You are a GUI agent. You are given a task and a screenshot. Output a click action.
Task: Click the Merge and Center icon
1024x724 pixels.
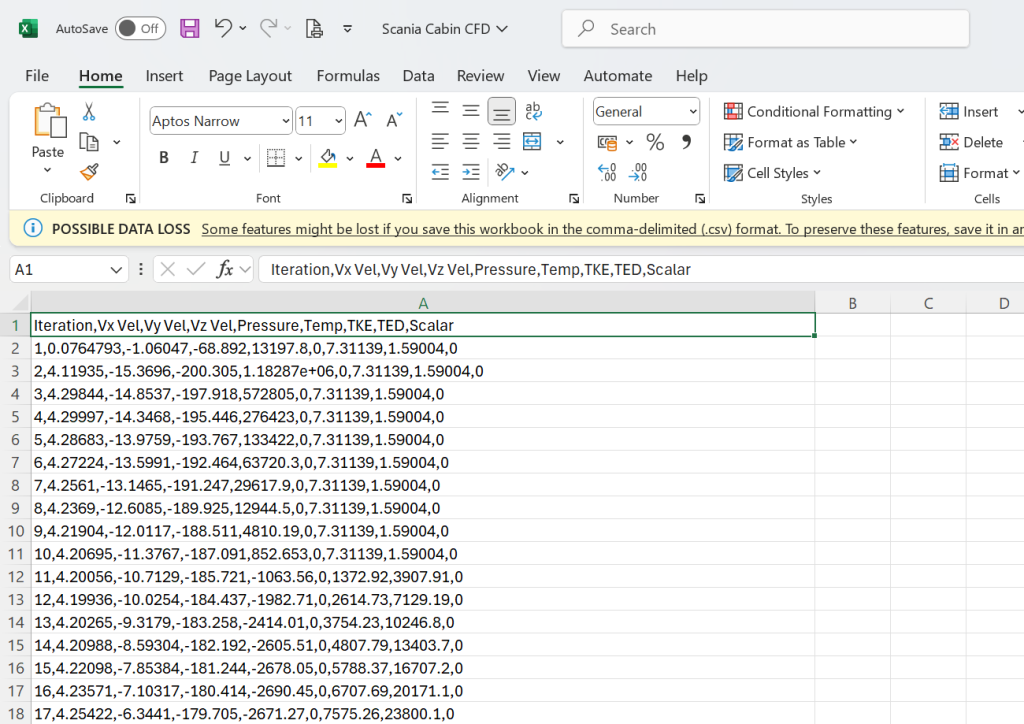pos(532,141)
